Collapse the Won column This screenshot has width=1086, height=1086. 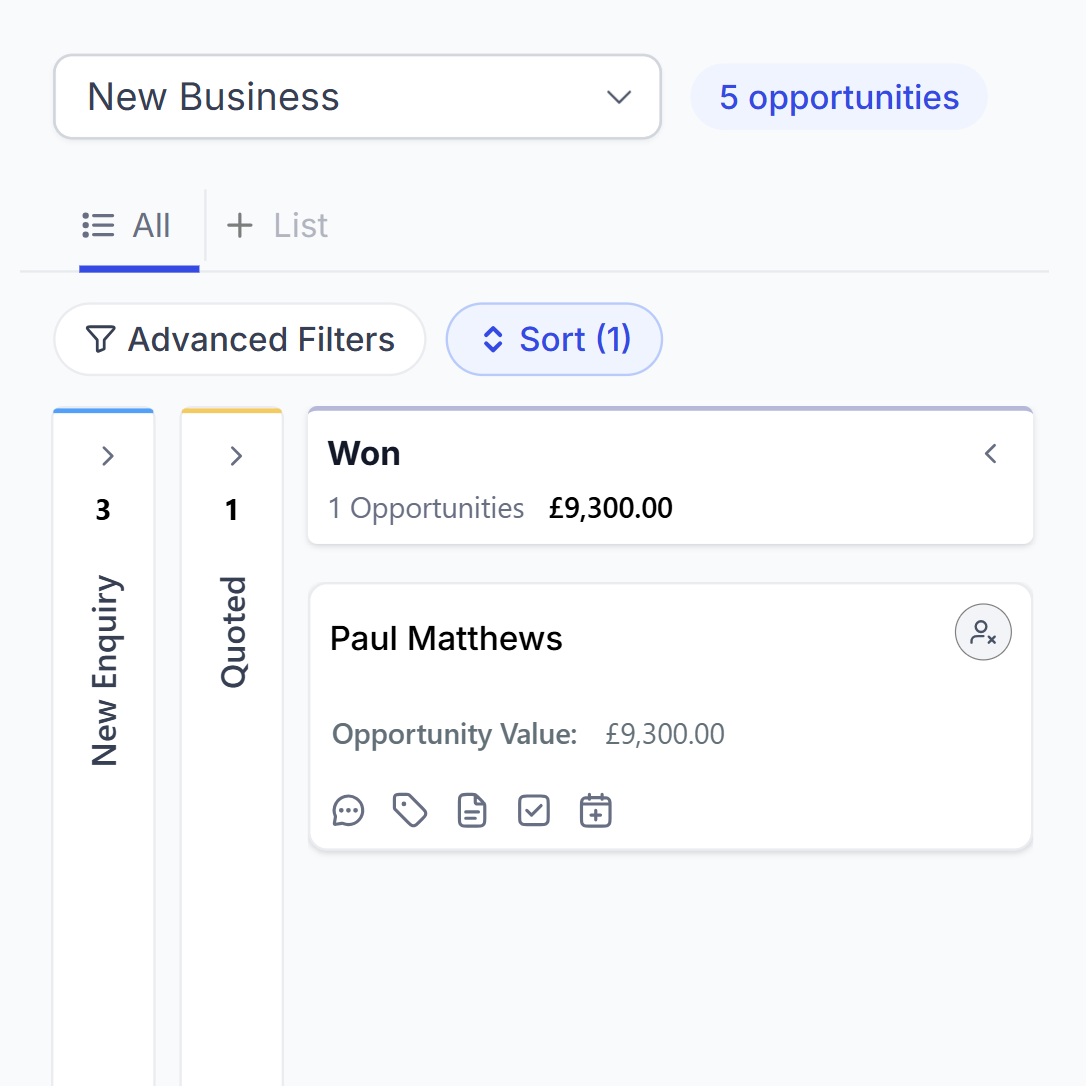991,454
